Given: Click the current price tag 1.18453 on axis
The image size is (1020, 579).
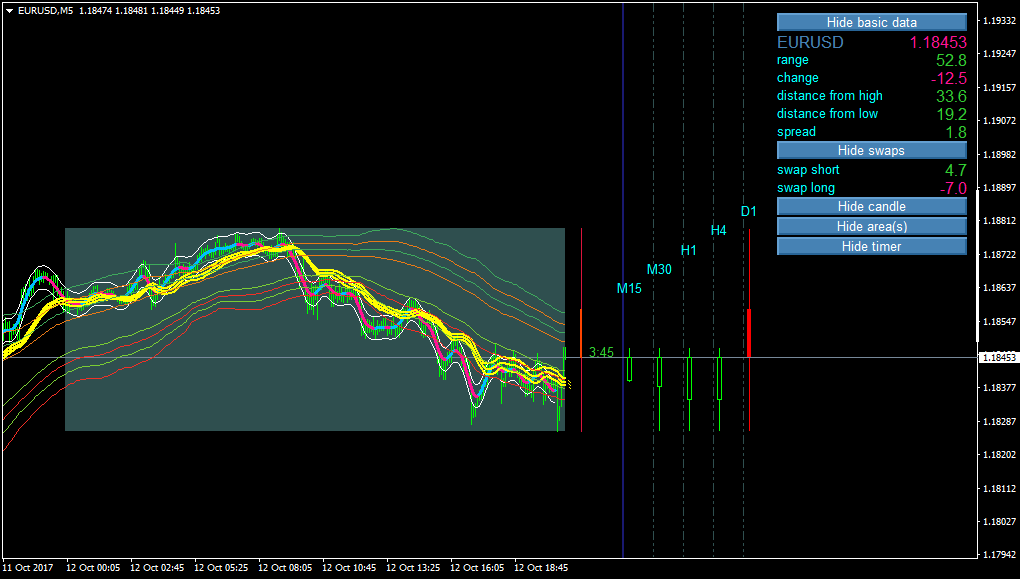Looking at the screenshot, I should 999,358.
